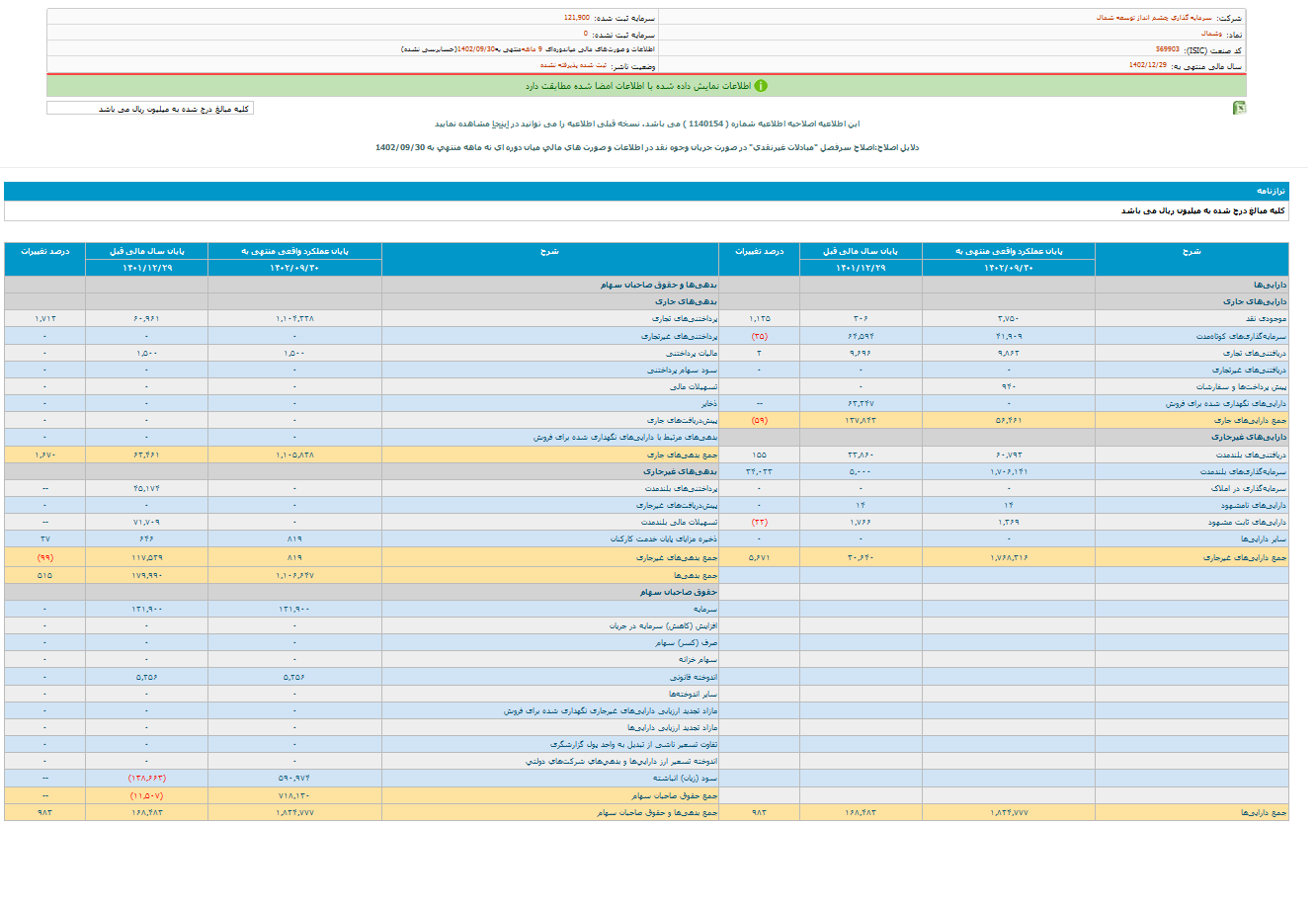Click the Excel export icon

coord(1239,108)
